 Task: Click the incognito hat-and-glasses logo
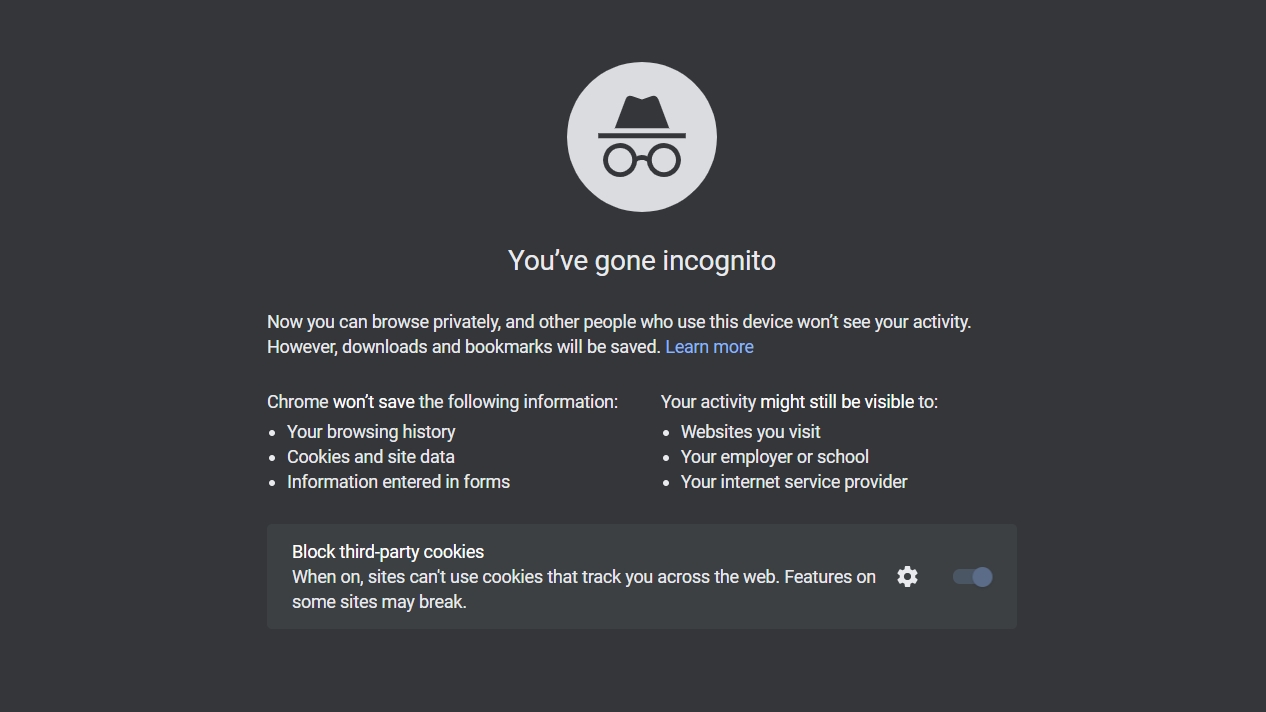pos(642,137)
